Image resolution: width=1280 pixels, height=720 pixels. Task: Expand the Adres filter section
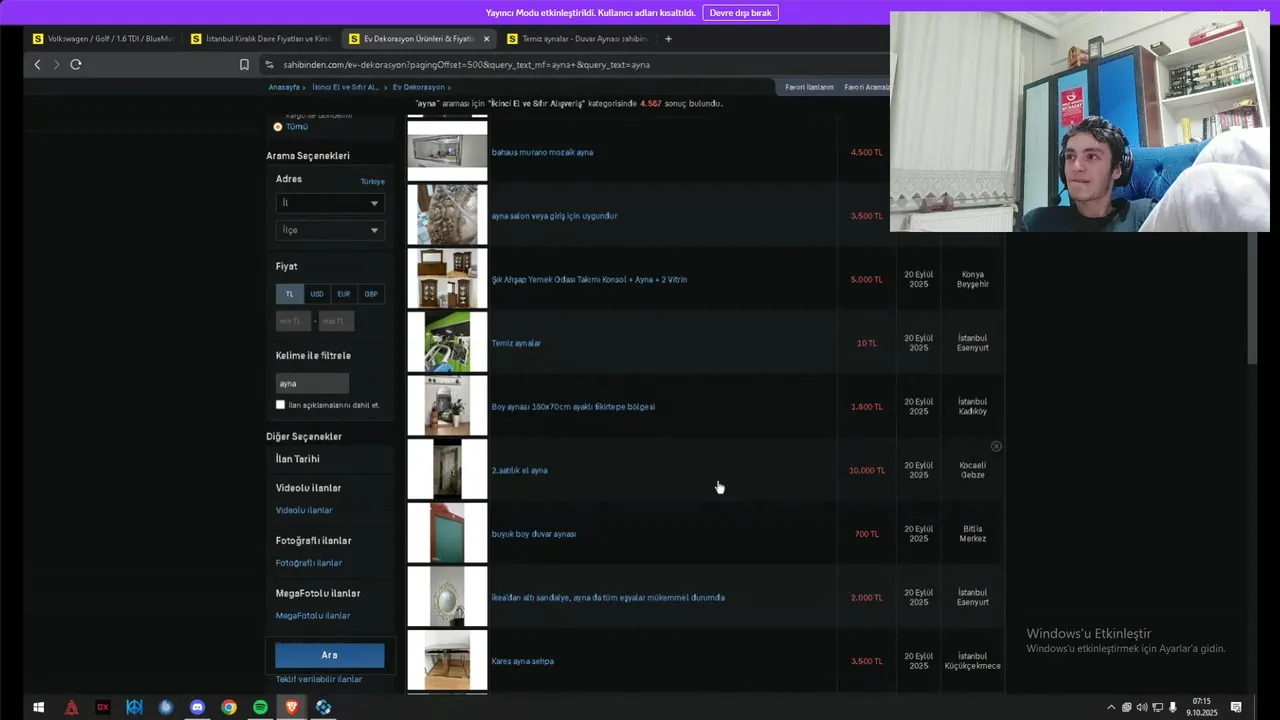[289, 179]
